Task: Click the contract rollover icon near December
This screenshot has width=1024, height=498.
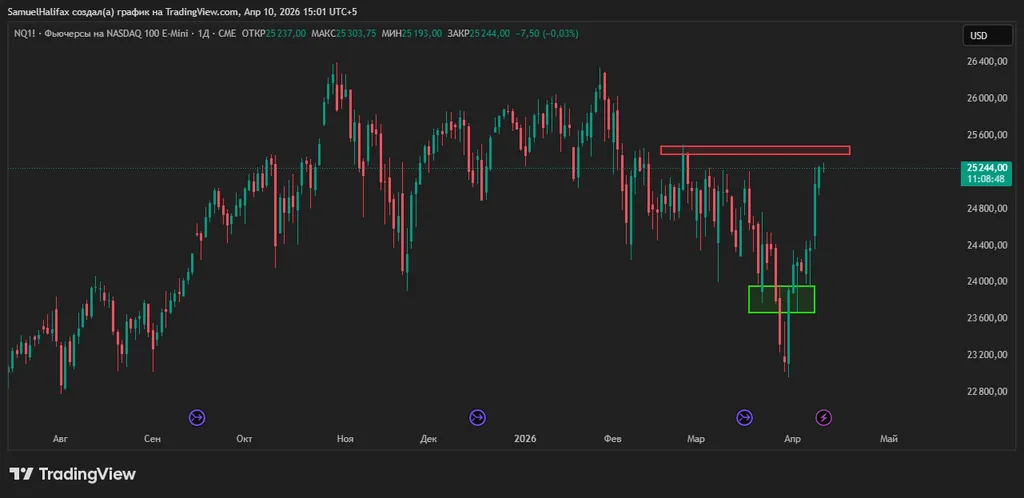Action: click(x=477, y=417)
